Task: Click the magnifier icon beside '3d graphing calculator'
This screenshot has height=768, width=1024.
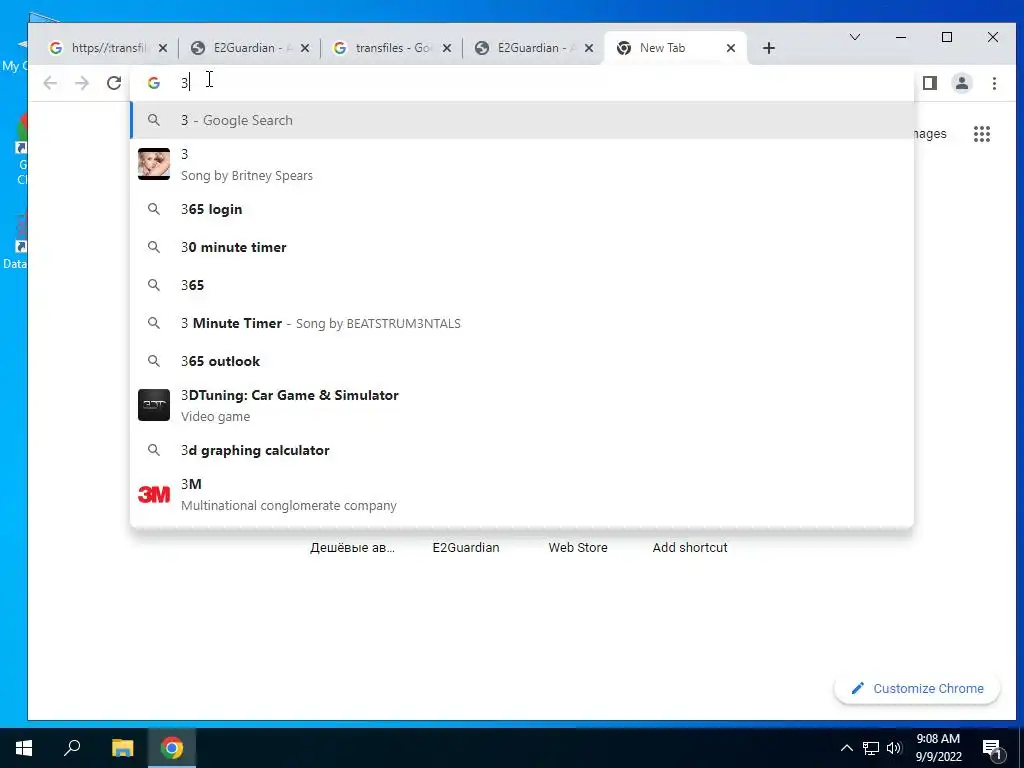Action: [153, 451]
